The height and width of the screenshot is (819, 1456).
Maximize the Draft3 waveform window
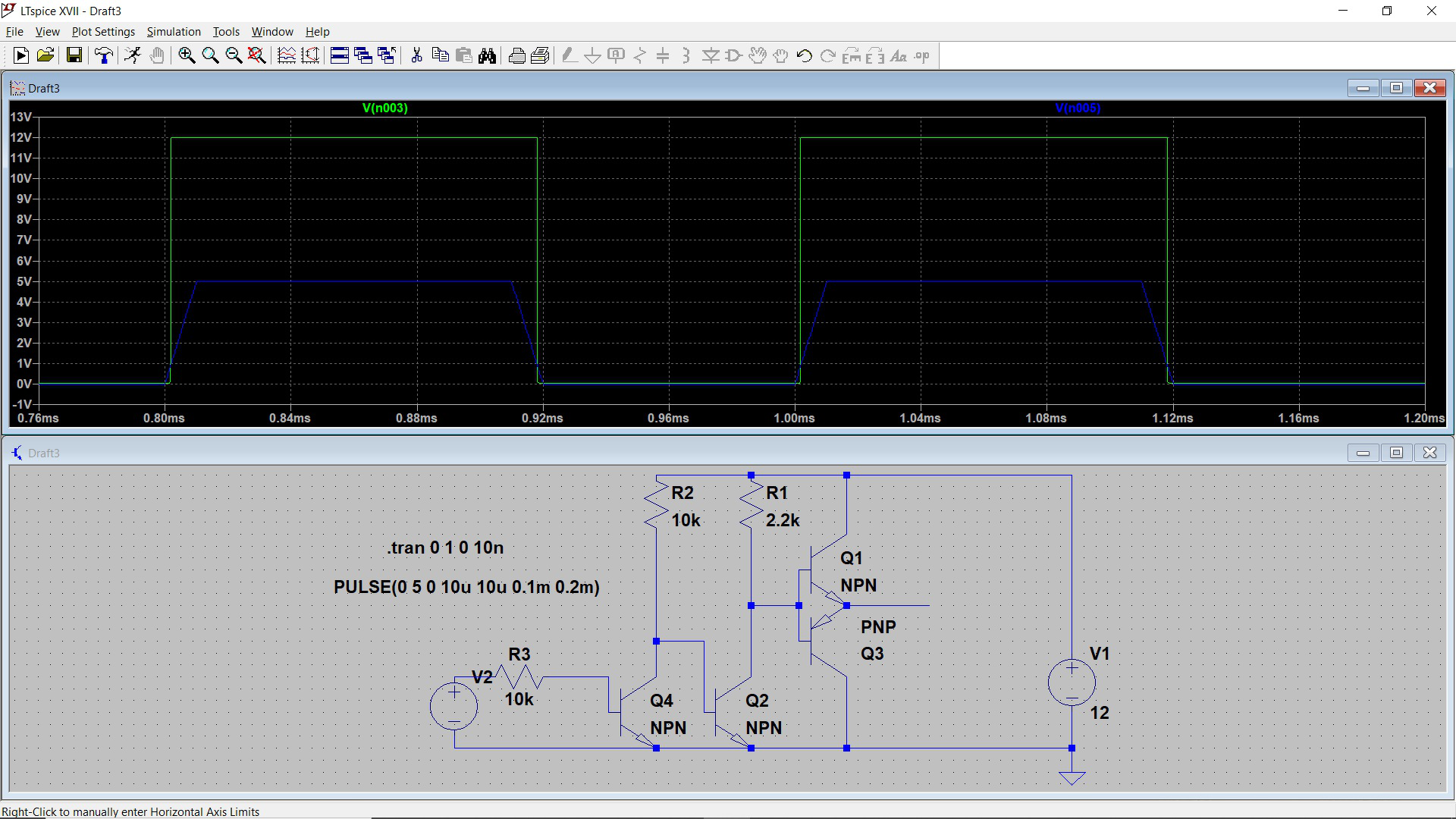1396,88
